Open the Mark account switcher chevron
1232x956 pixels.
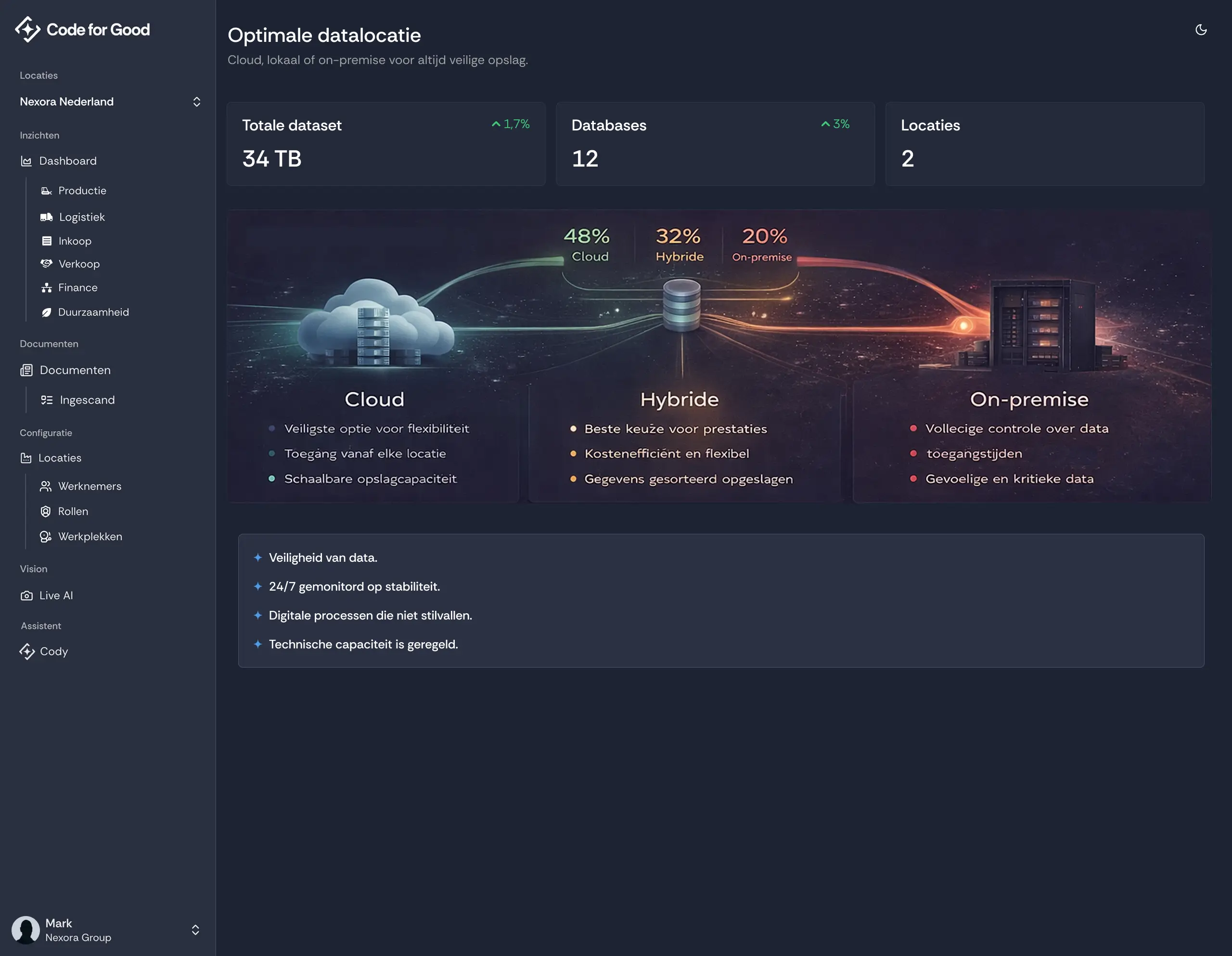pyautogui.click(x=196, y=930)
